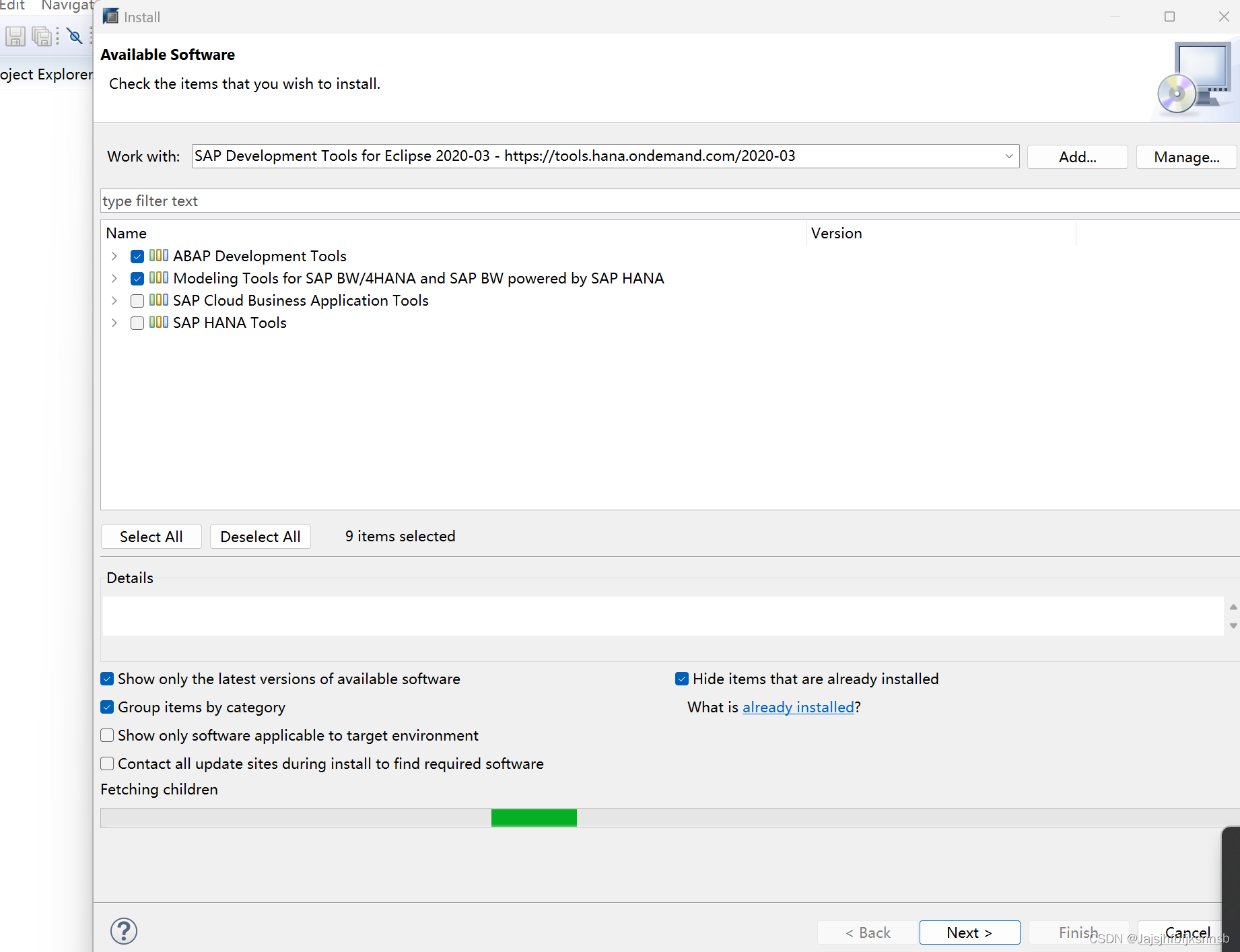
Task: Click the Name column header
Action: point(454,233)
